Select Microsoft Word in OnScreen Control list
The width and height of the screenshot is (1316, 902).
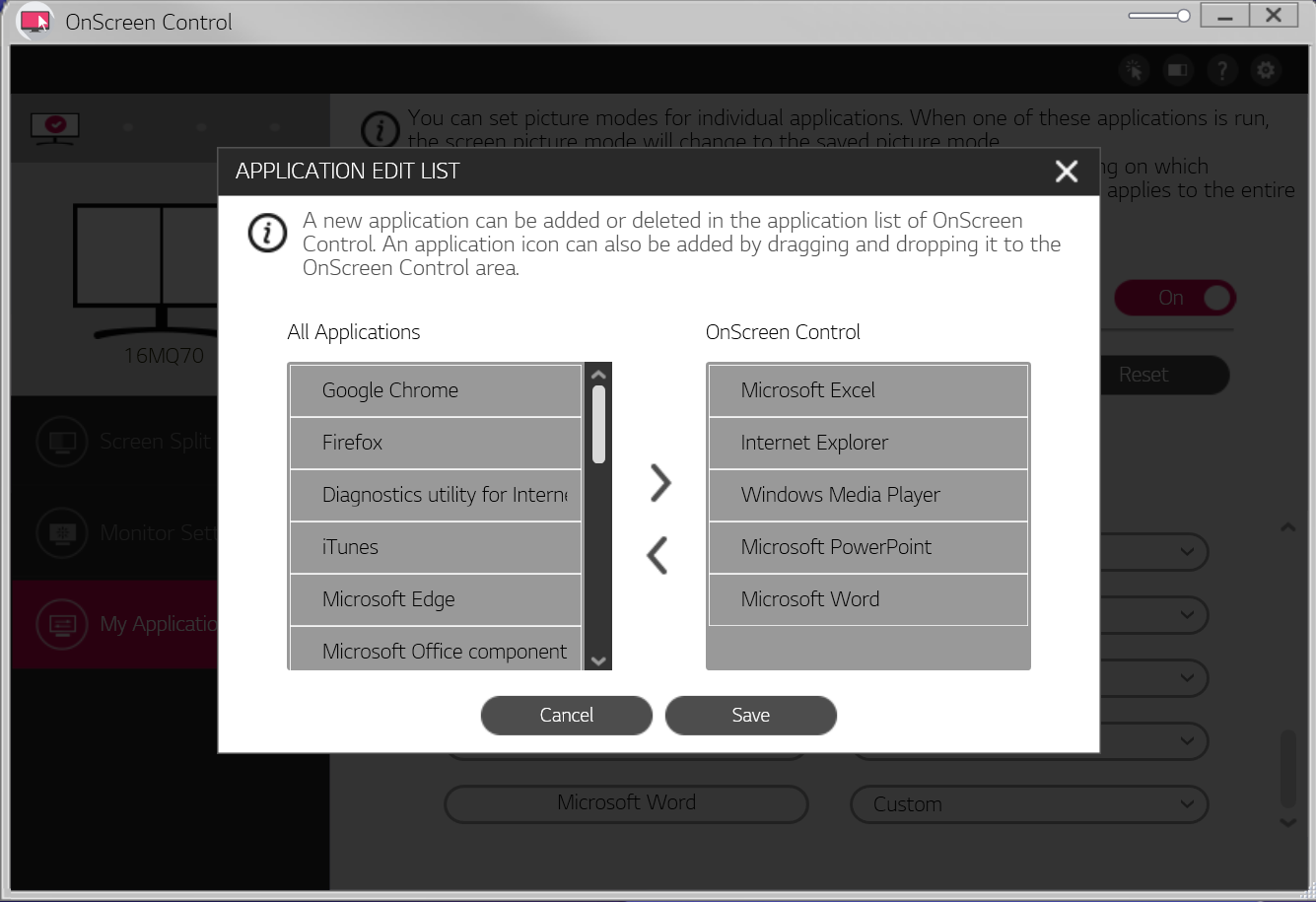point(868,599)
